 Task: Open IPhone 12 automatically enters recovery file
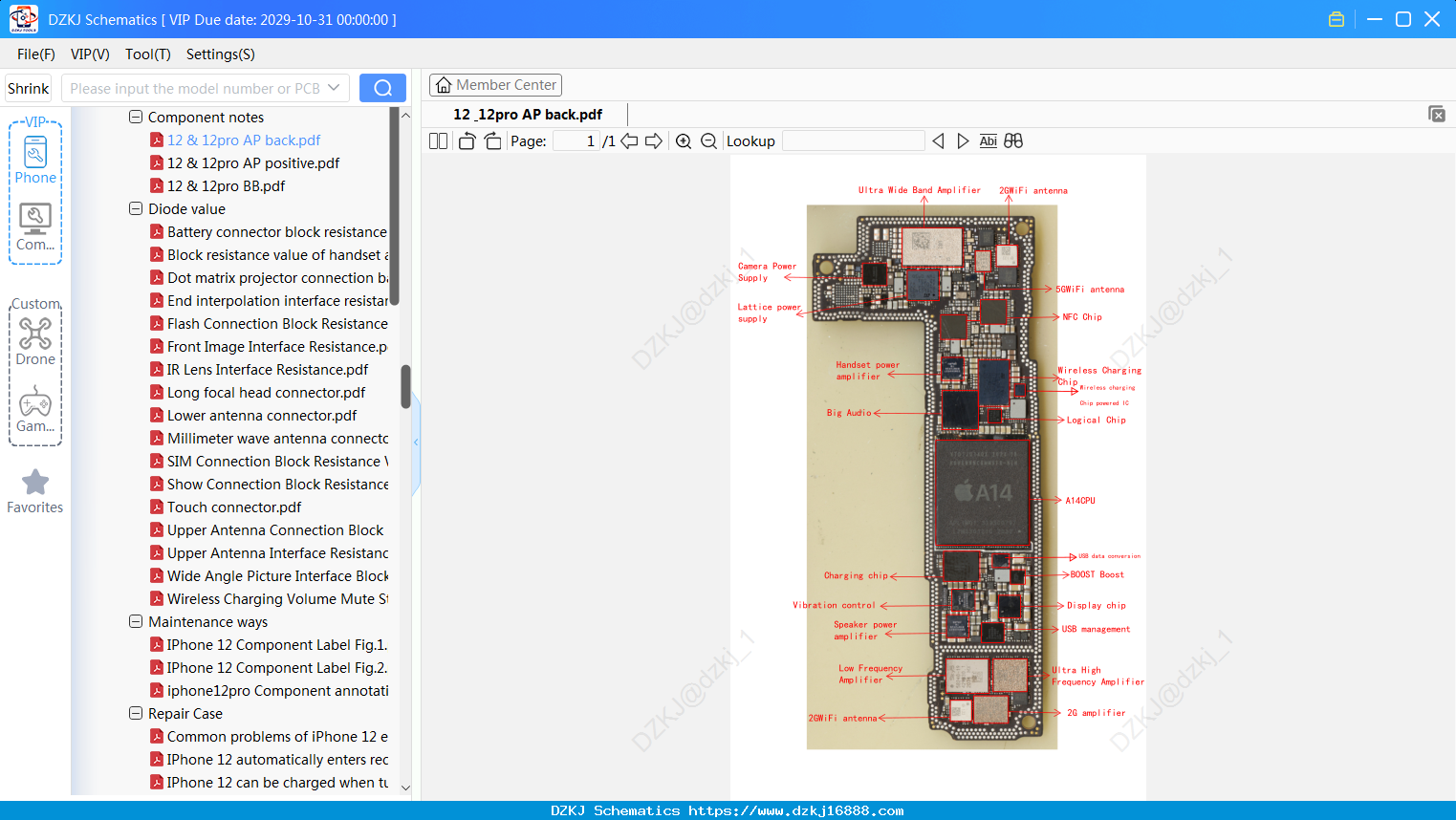[277, 759]
